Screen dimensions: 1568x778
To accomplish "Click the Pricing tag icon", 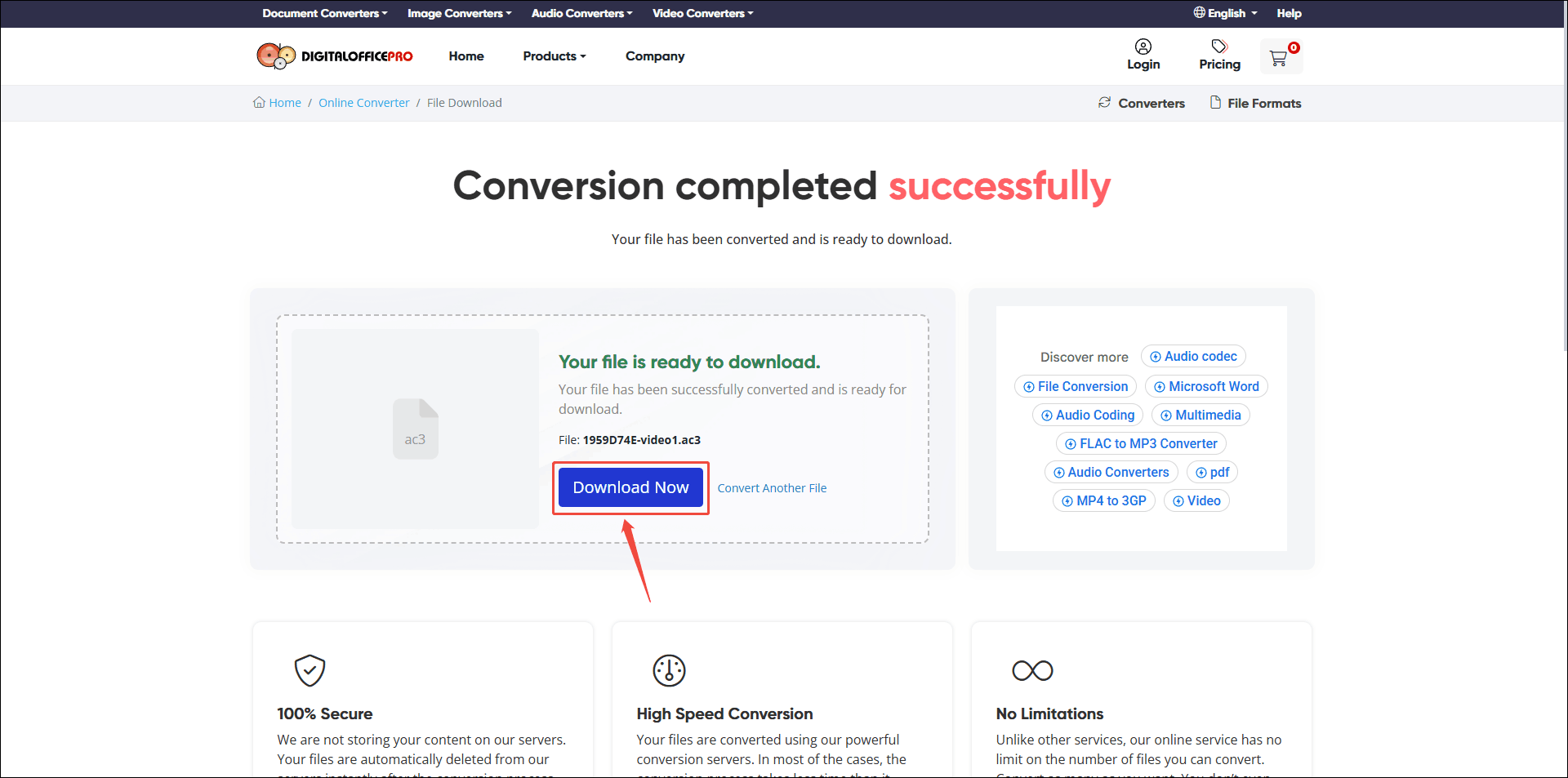I will point(1219,47).
